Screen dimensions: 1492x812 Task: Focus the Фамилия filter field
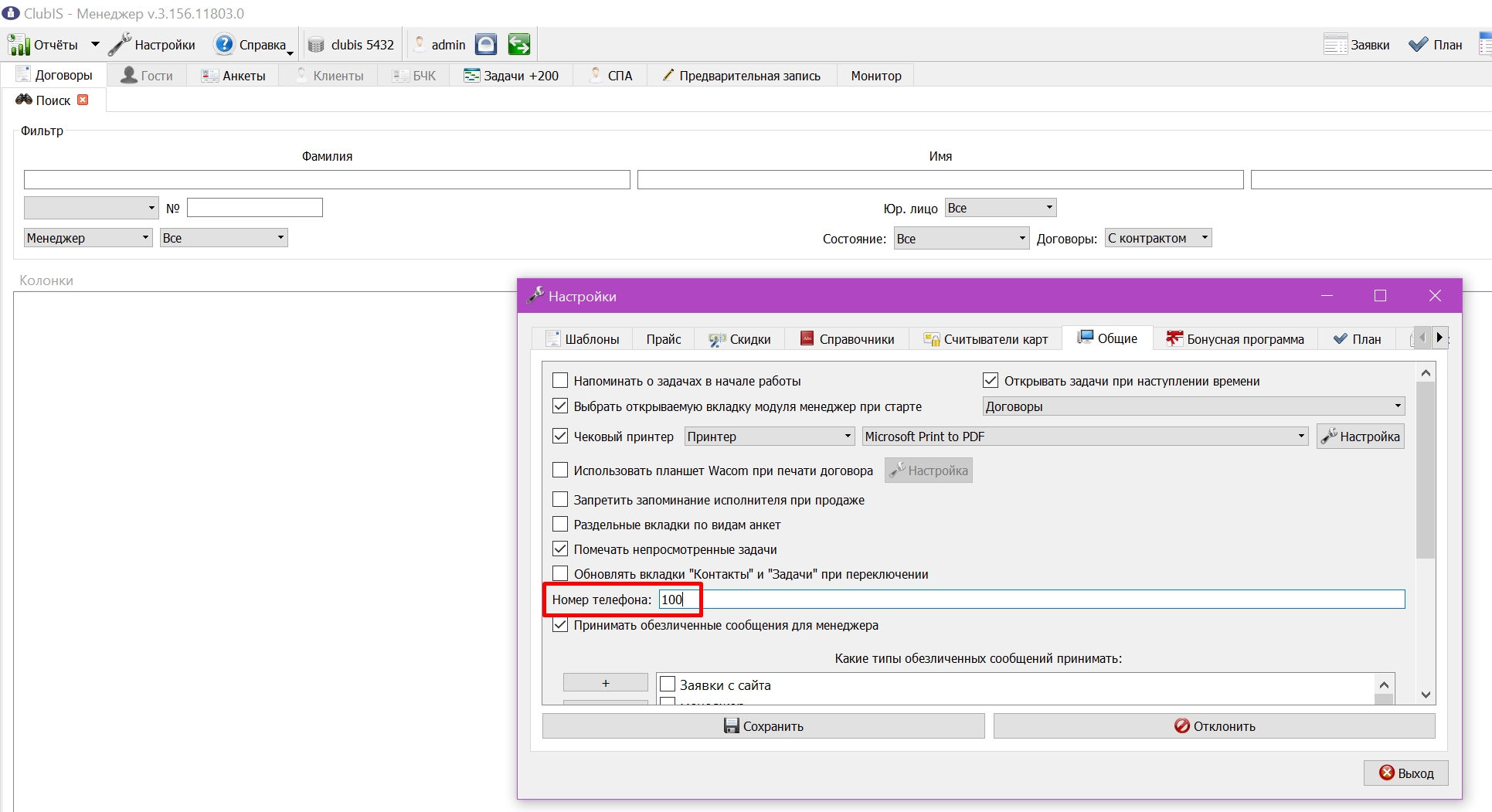coord(327,179)
